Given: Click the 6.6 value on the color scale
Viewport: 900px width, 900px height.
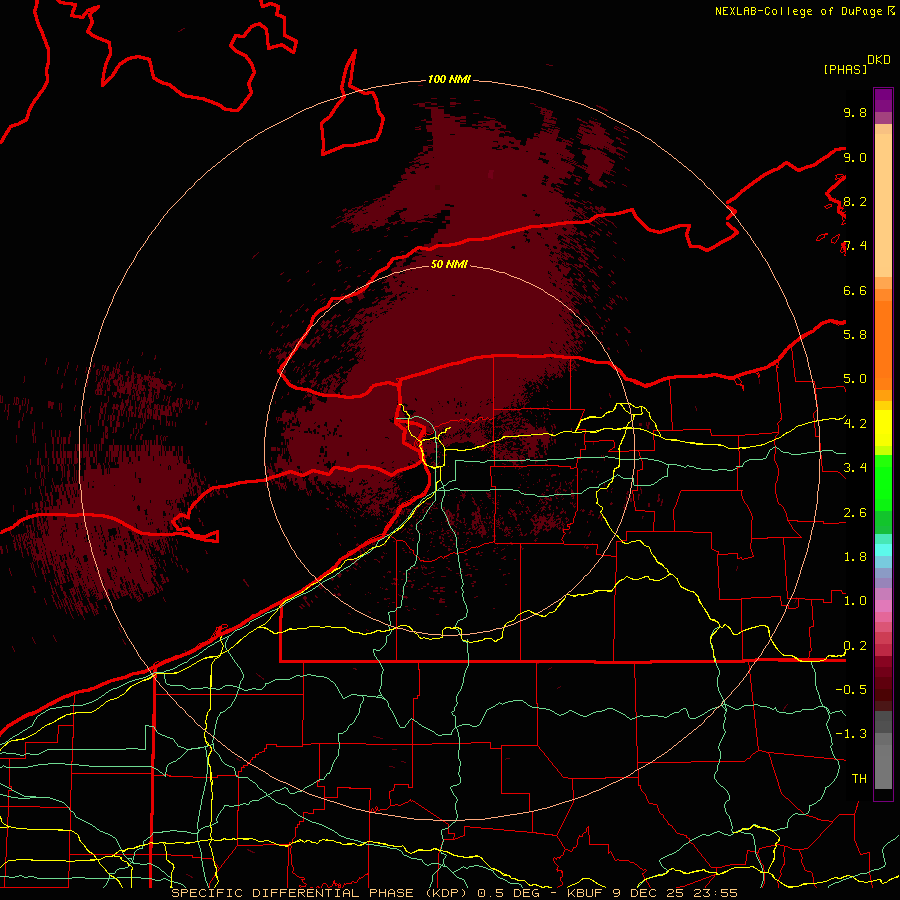Looking at the screenshot, I should point(855,290).
